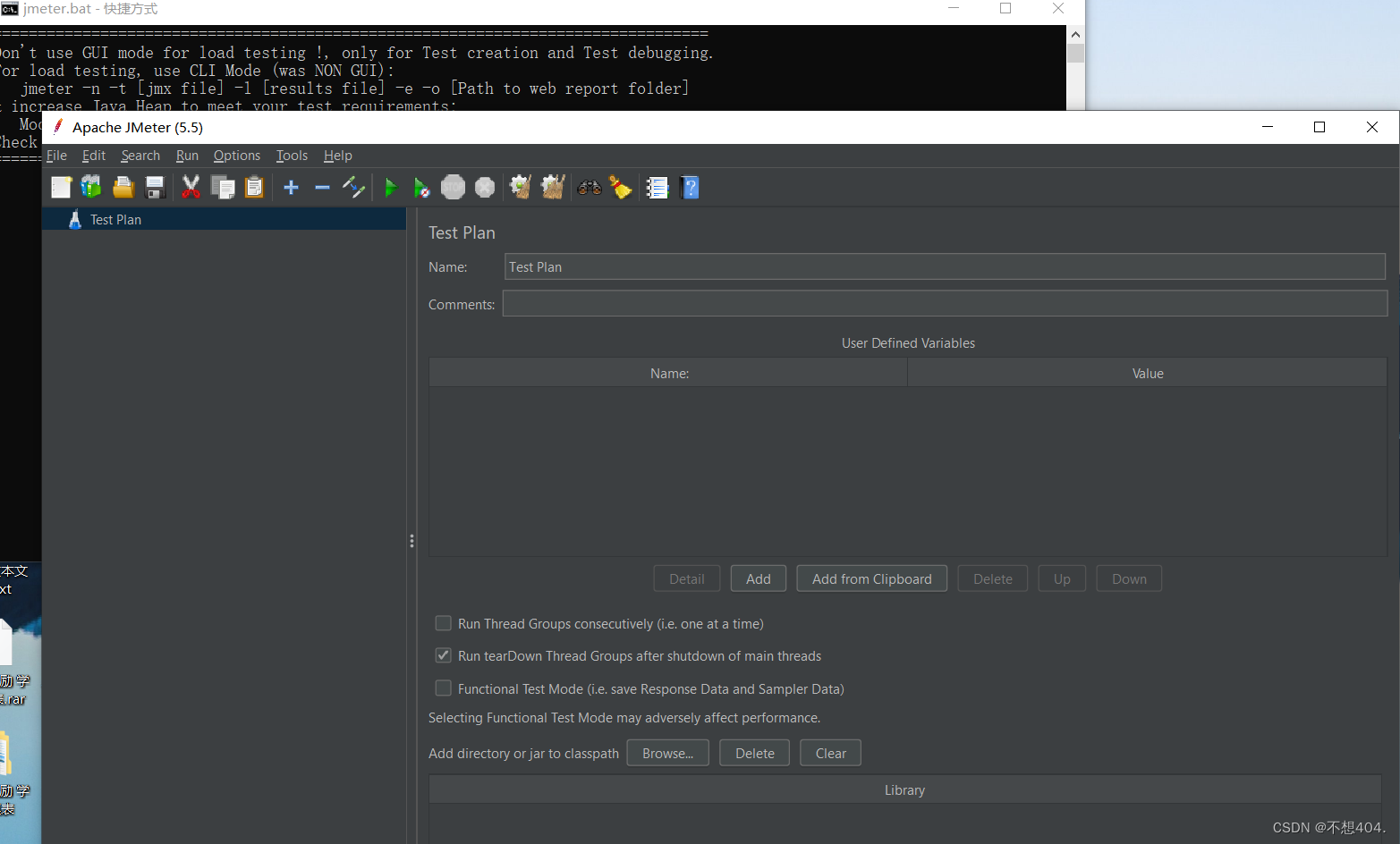Open the Run menu
The height and width of the screenshot is (844, 1400).
click(187, 156)
